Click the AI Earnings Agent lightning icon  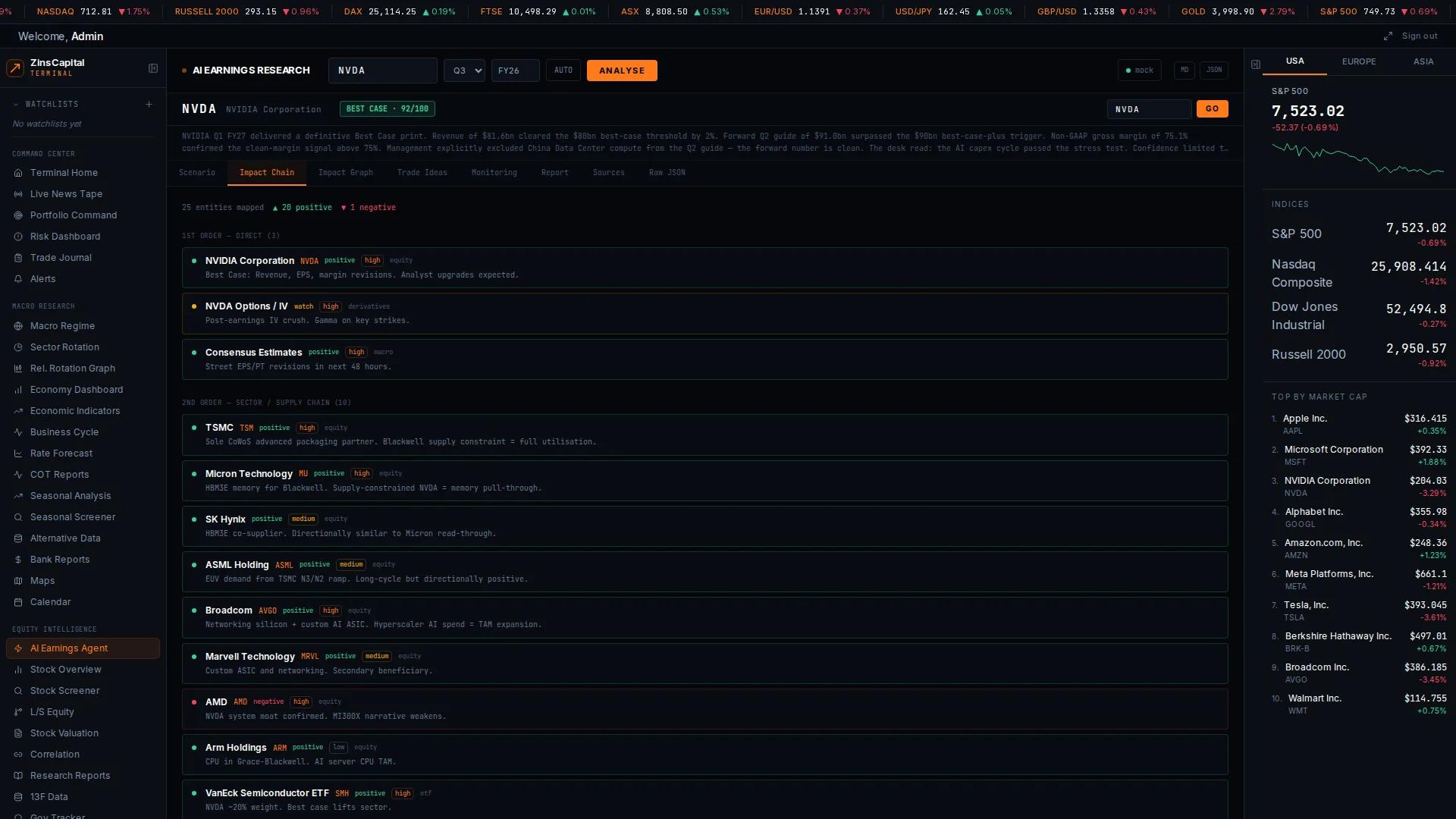click(18, 648)
